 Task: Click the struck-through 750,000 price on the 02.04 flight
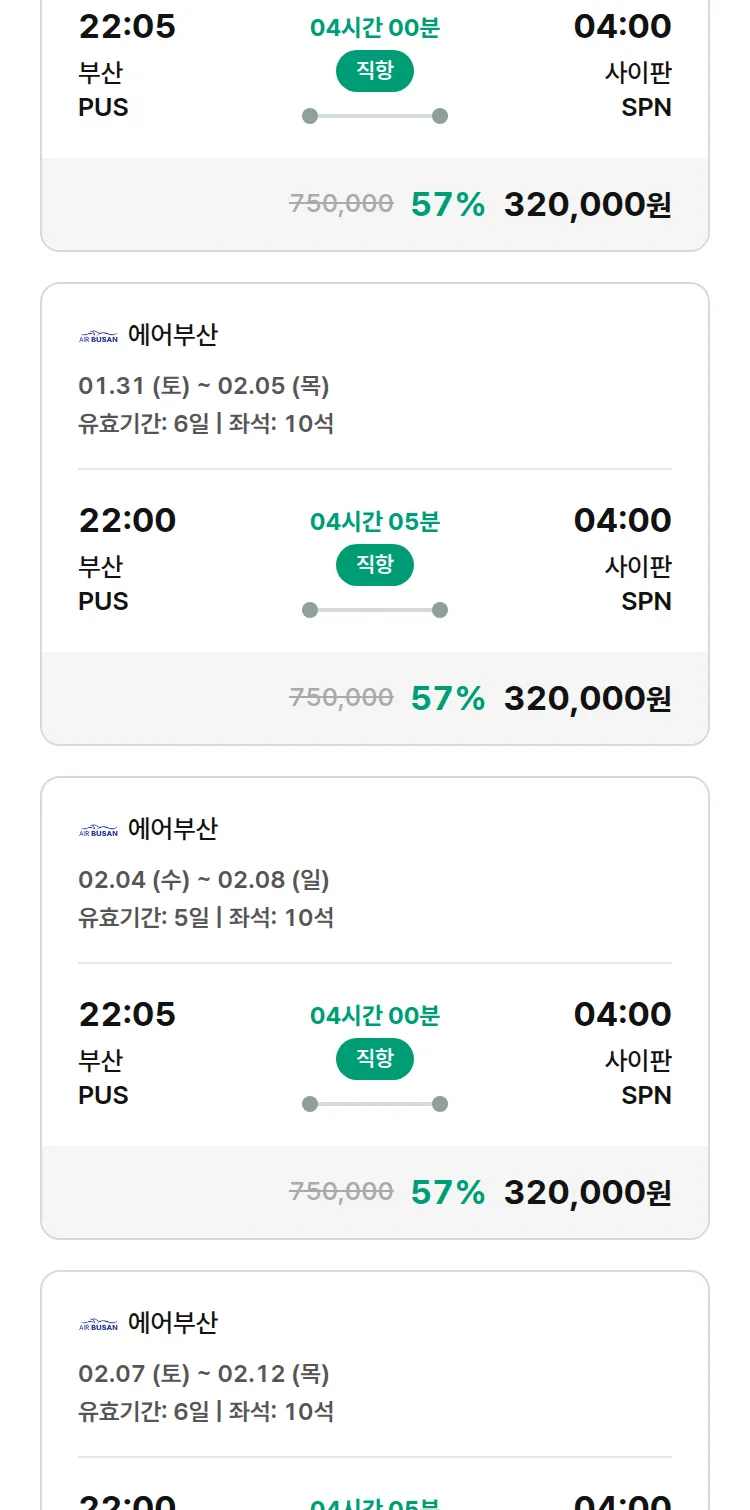pos(341,1192)
